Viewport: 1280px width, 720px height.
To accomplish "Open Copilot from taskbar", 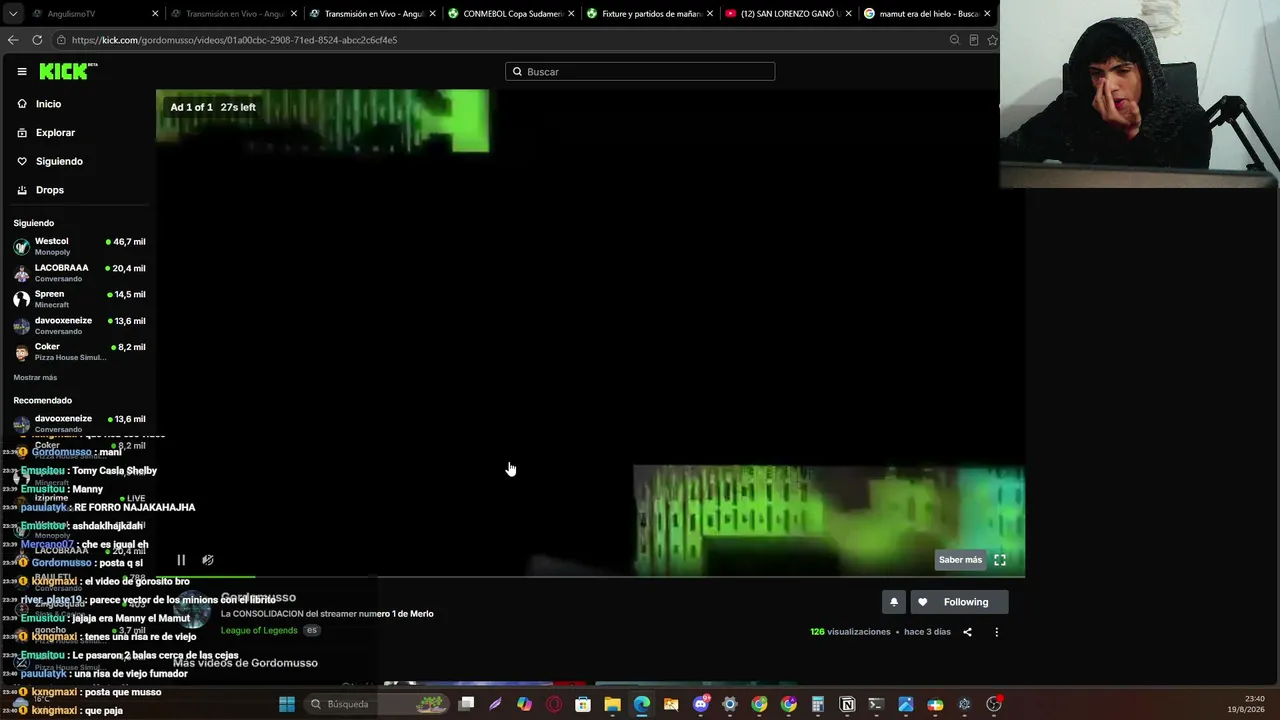I will click(524, 704).
